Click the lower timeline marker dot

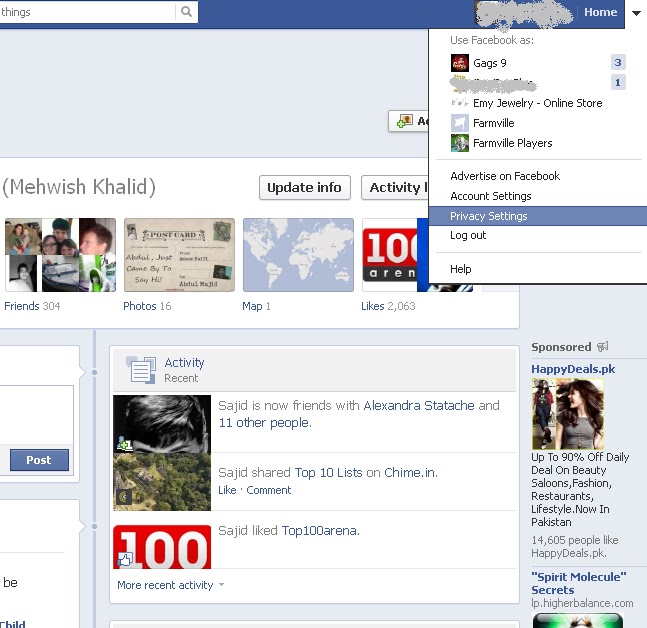94,526
